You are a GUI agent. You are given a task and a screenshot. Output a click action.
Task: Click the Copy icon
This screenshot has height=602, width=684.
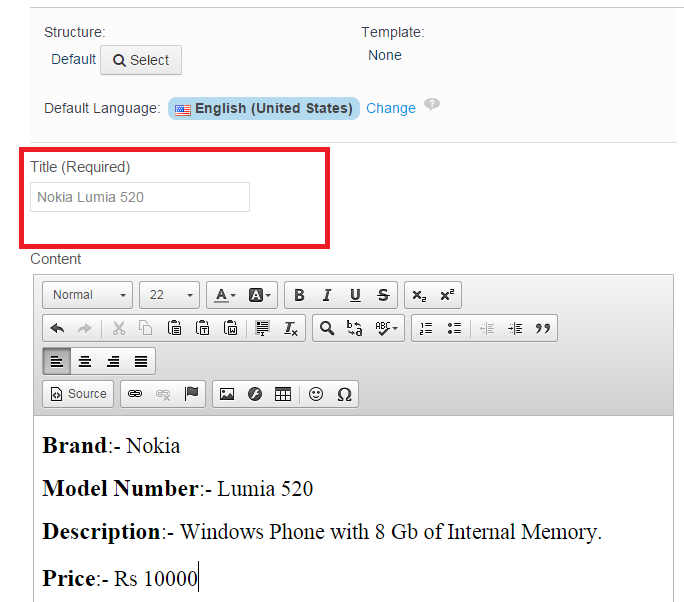point(146,328)
